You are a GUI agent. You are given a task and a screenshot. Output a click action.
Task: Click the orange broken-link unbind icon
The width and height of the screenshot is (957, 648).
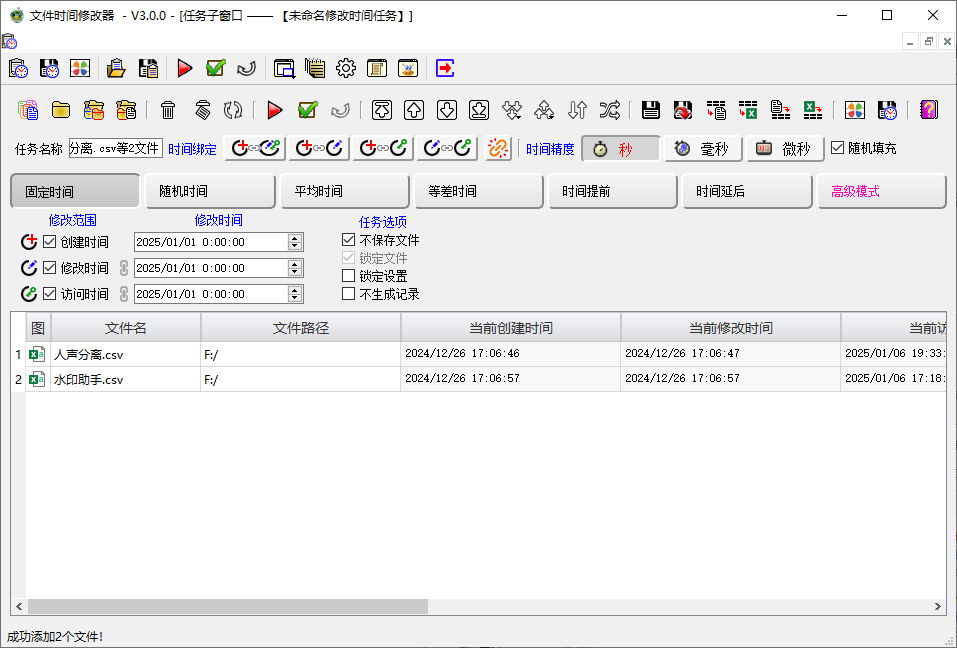[x=498, y=147]
